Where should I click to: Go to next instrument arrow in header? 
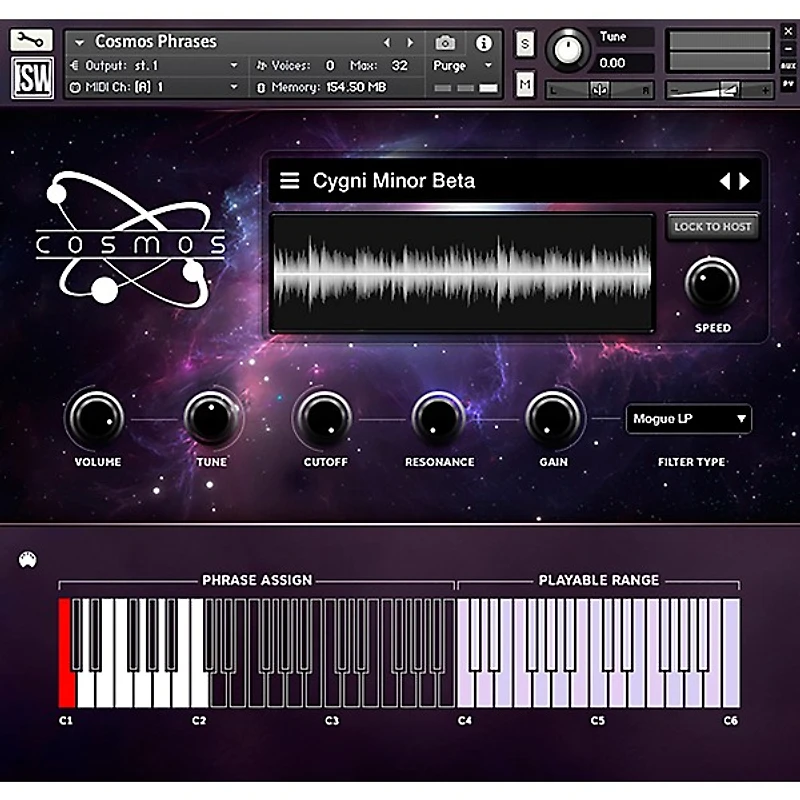pyautogui.click(x=410, y=43)
